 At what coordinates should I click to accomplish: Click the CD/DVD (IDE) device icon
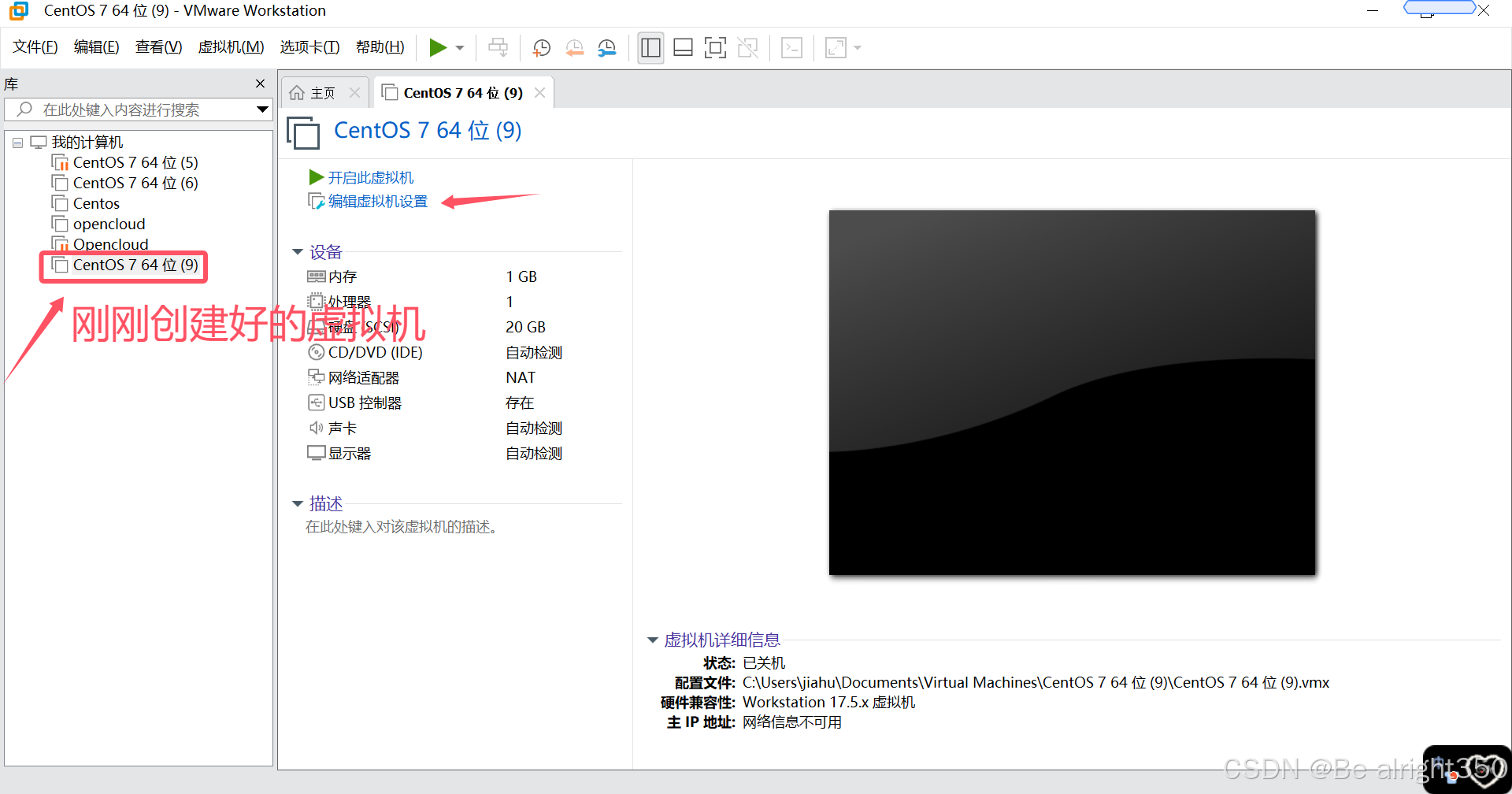316,352
